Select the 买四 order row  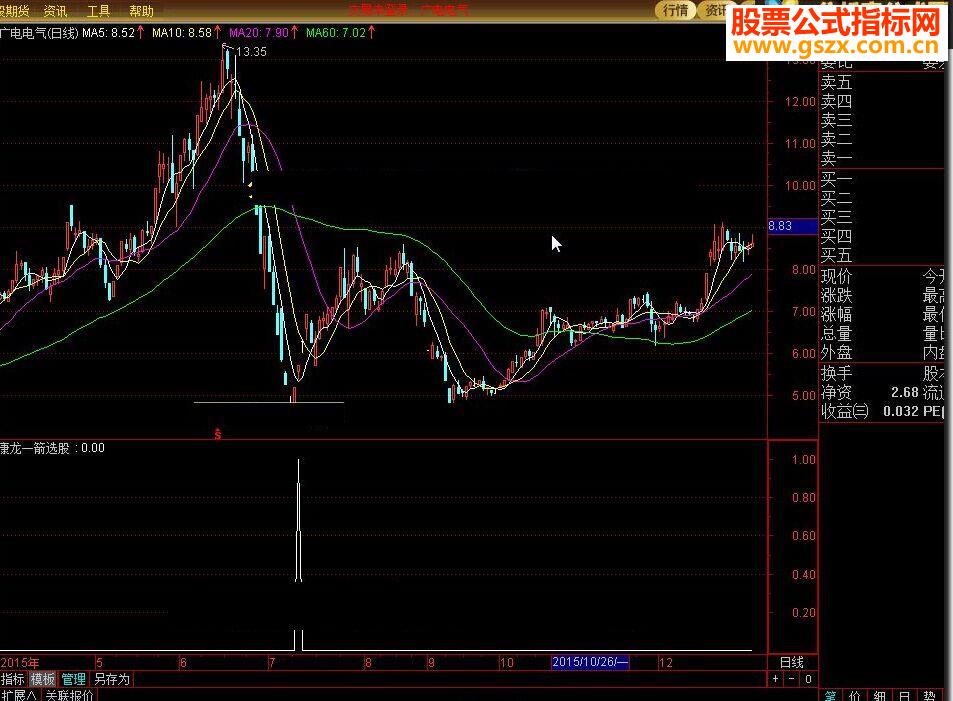click(836, 236)
